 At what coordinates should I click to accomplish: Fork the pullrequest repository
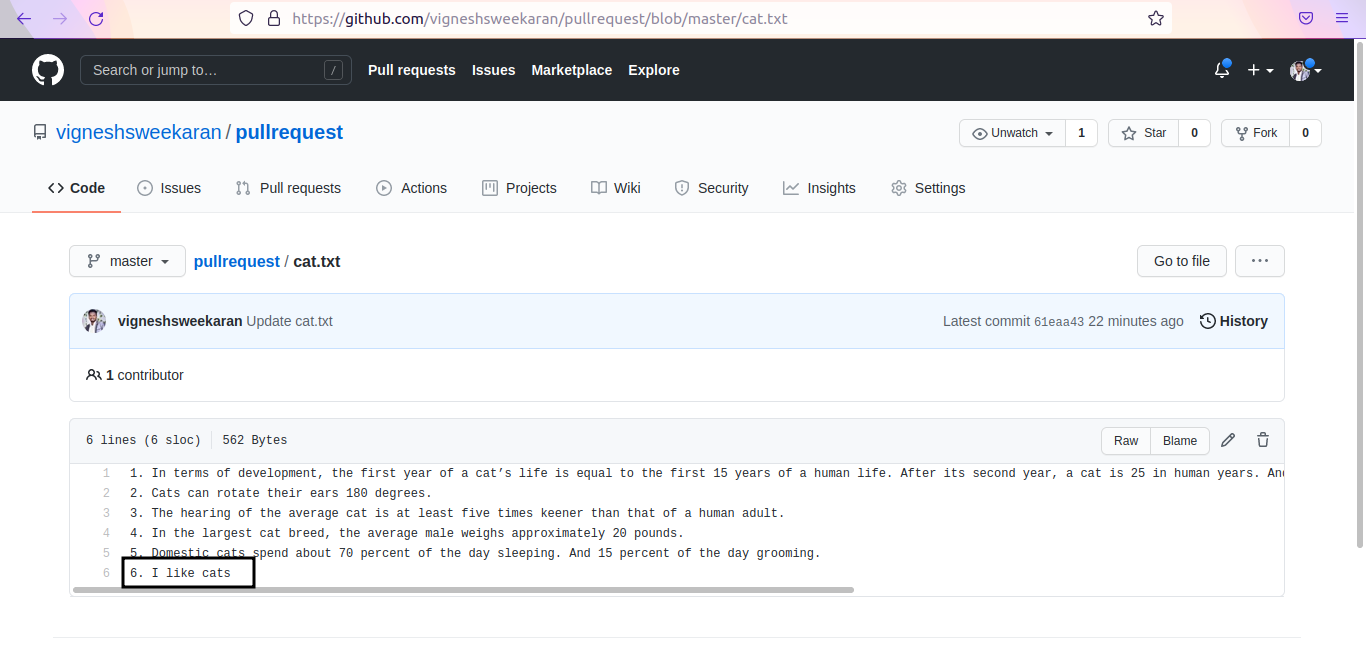pyautogui.click(x=1255, y=132)
